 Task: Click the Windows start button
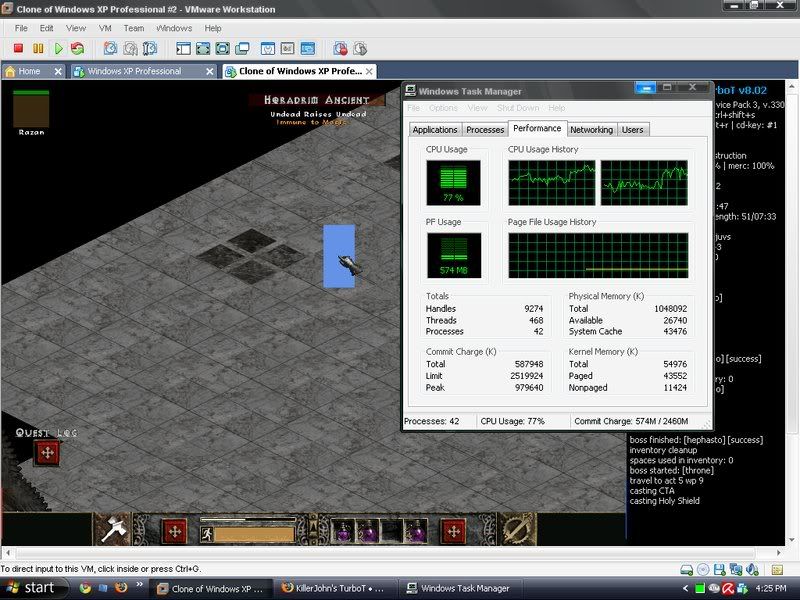[34, 588]
